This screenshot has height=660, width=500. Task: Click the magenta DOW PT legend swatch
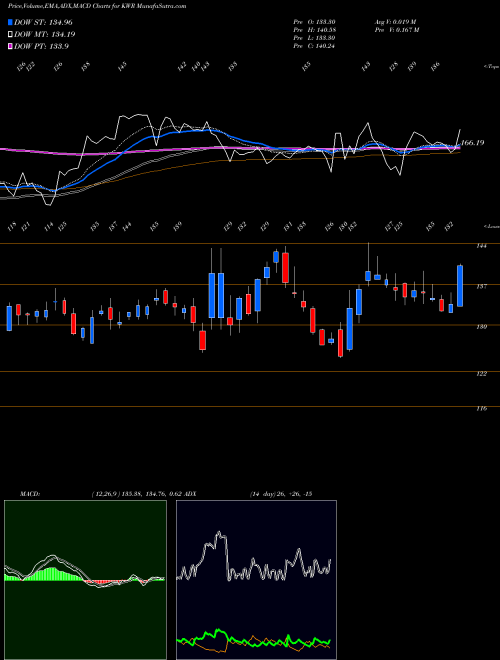coord(10,46)
